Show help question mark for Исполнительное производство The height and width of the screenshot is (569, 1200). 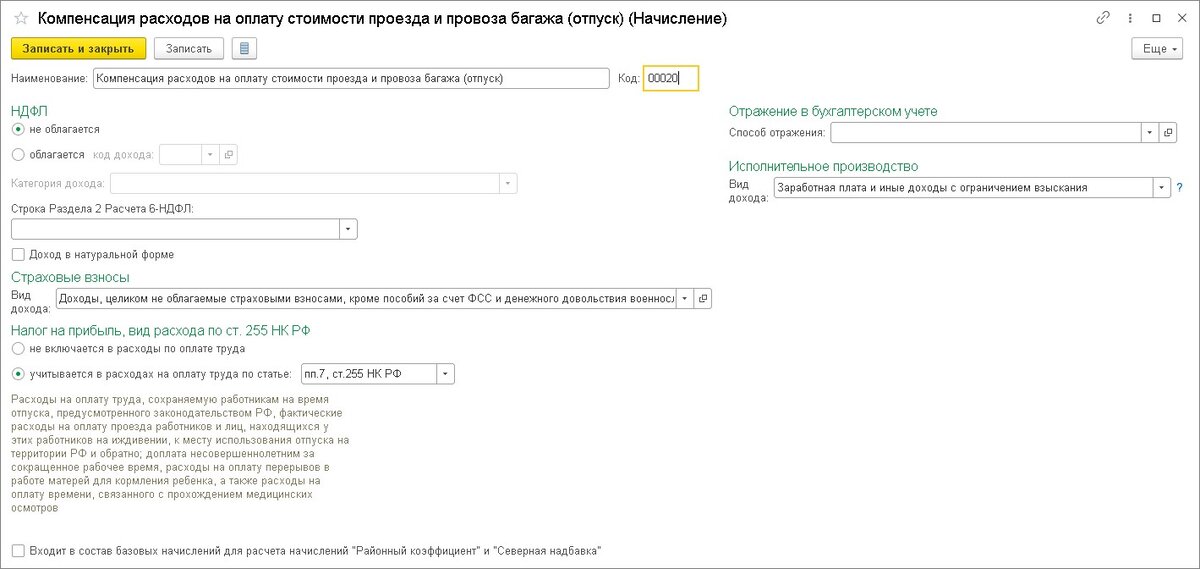[x=1180, y=187]
